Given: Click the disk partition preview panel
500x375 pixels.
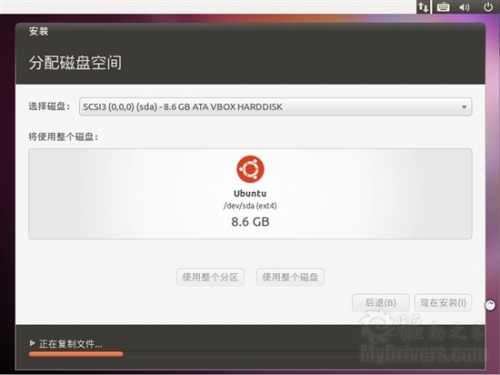Looking at the screenshot, I should [x=250, y=194].
